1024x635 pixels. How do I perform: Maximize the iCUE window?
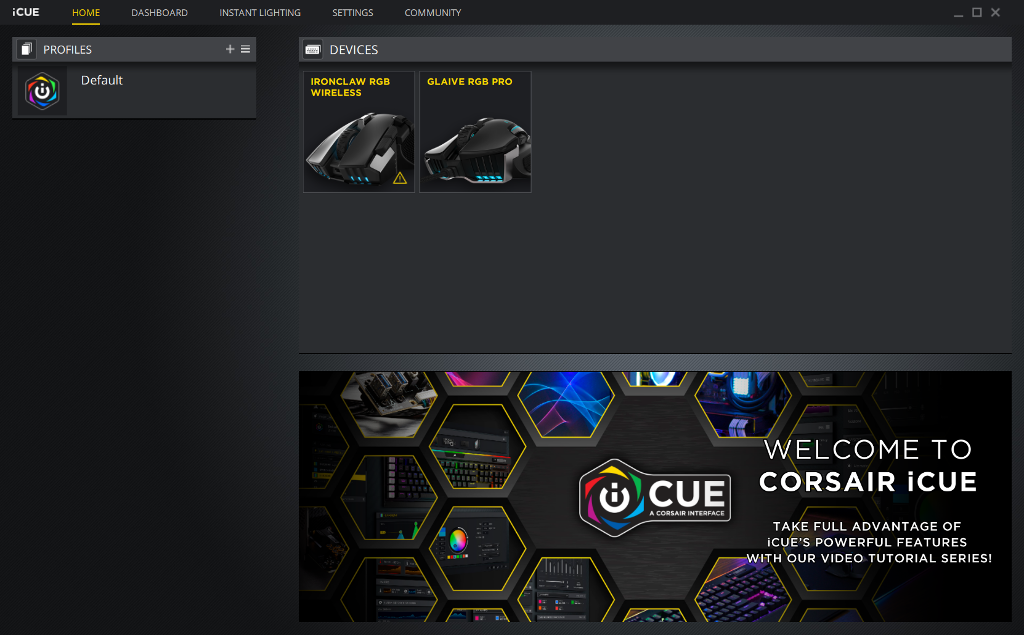click(977, 13)
